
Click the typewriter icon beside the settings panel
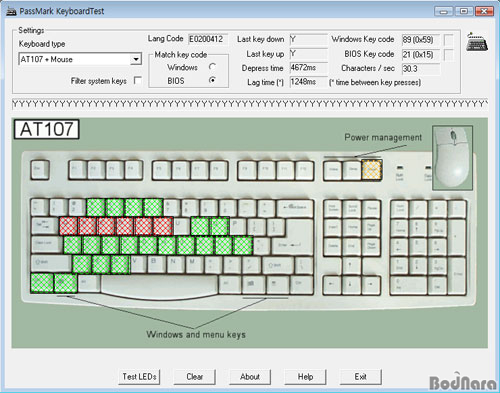point(477,42)
